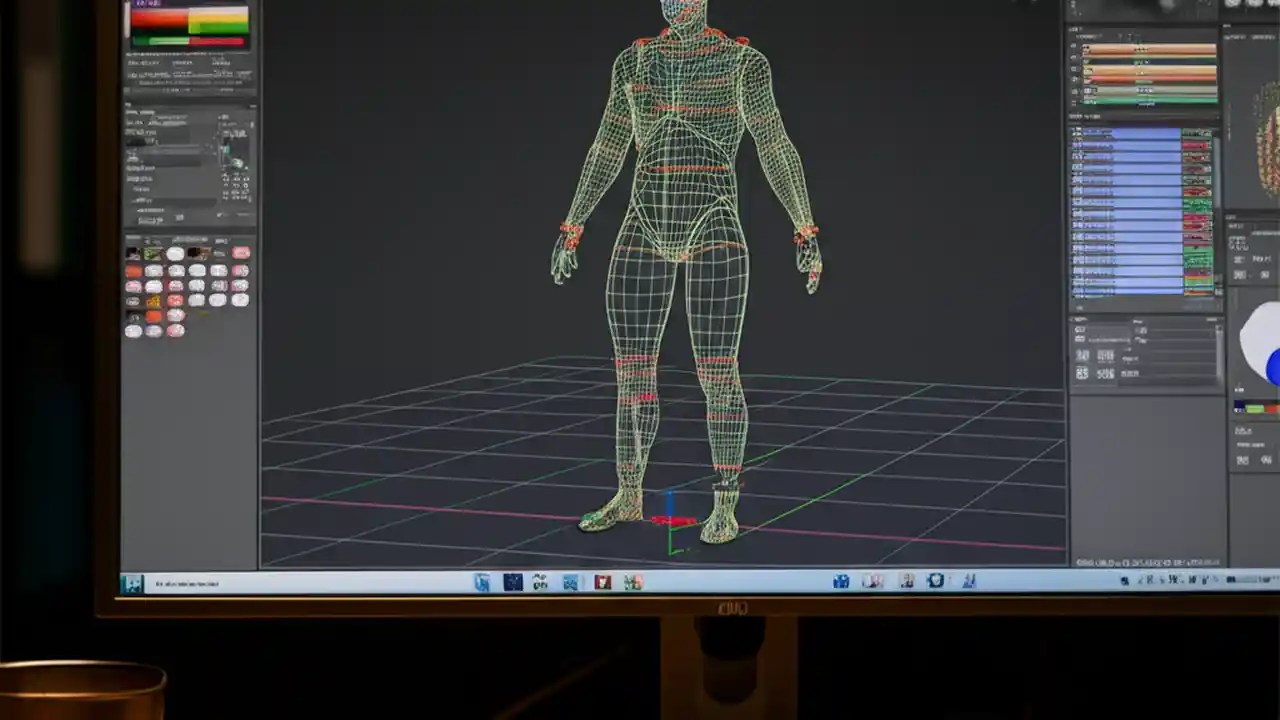Pick the red brush preset in the brush palette
The image size is (1280, 720).
coord(133,270)
